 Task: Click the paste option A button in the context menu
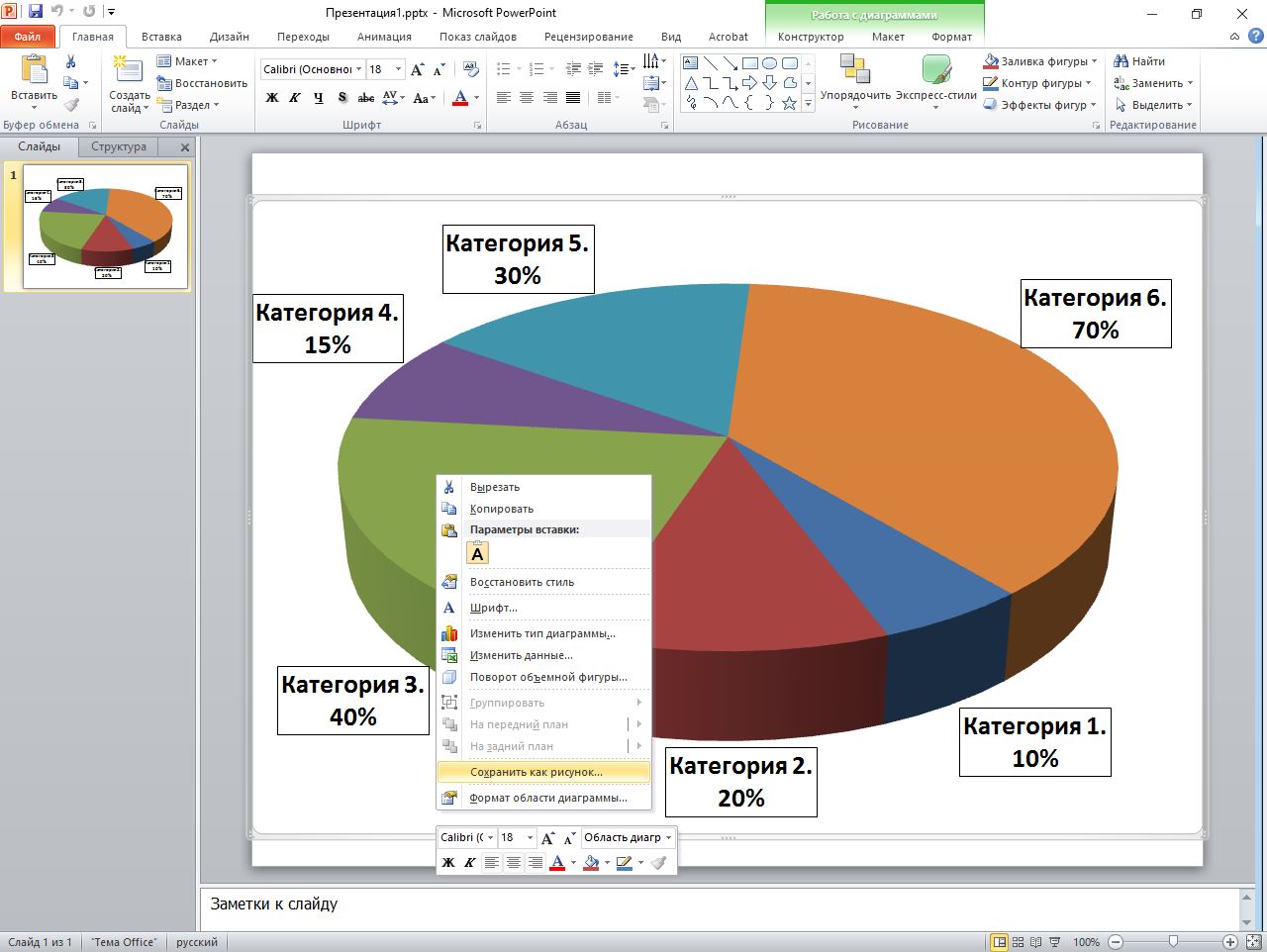pos(477,554)
